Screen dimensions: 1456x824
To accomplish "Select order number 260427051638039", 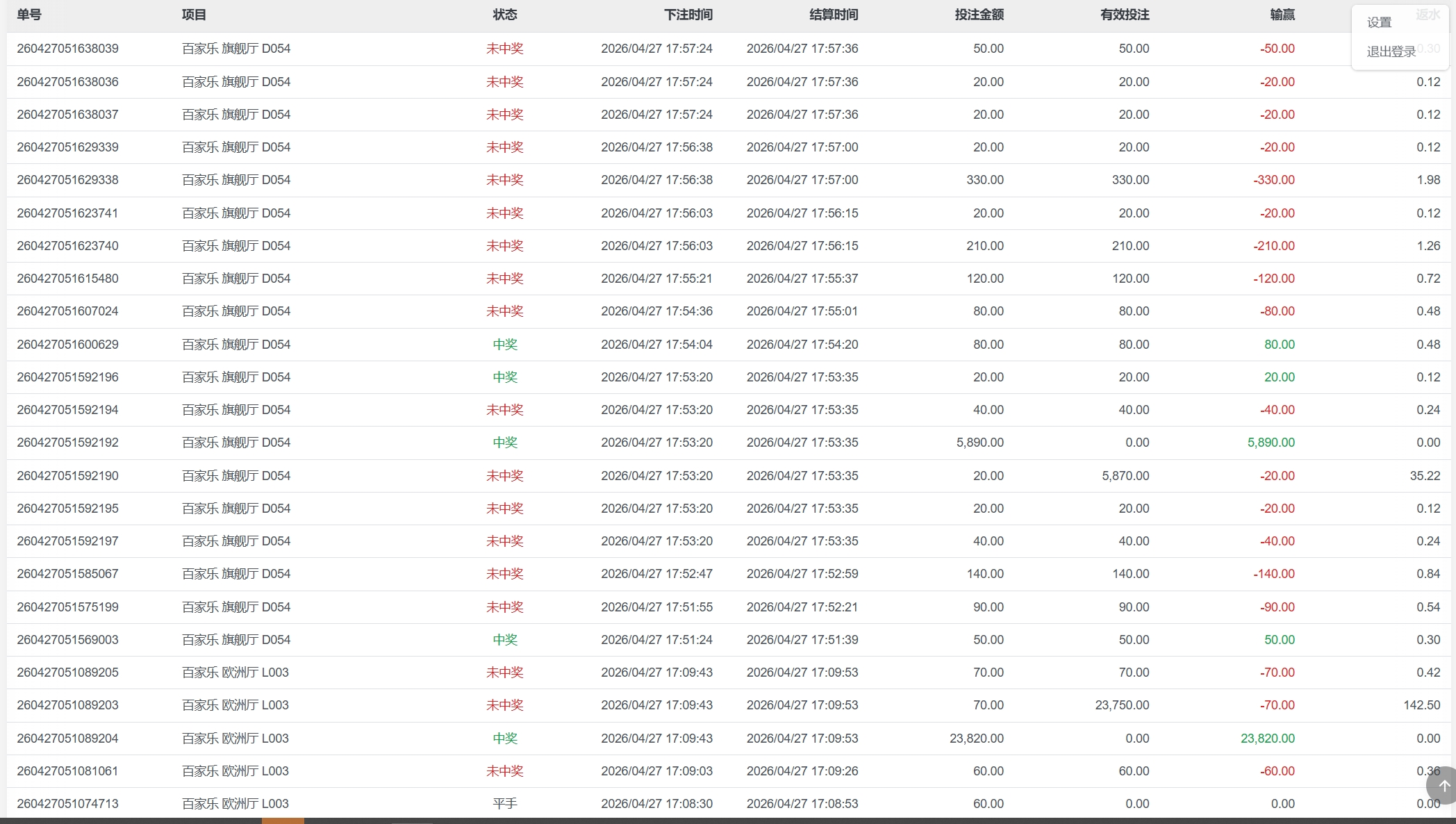I will (67, 49).
